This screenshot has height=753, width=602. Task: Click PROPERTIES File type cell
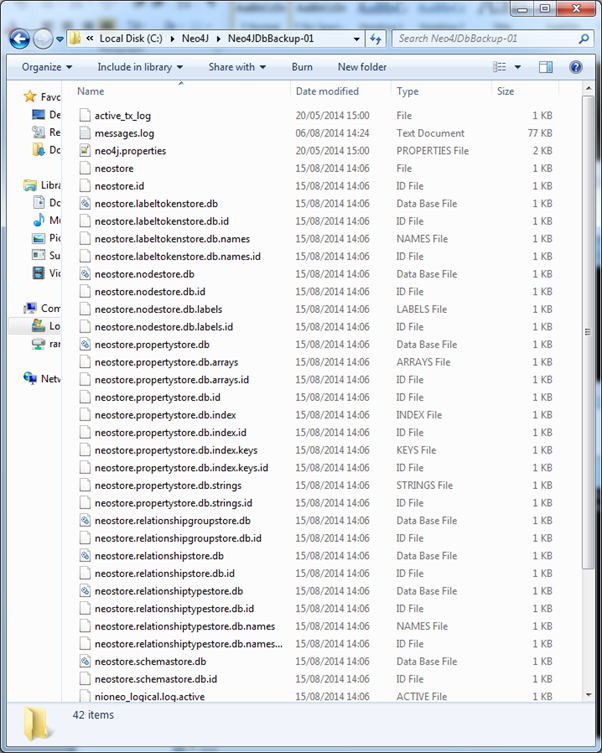click(x=433, y=151)
